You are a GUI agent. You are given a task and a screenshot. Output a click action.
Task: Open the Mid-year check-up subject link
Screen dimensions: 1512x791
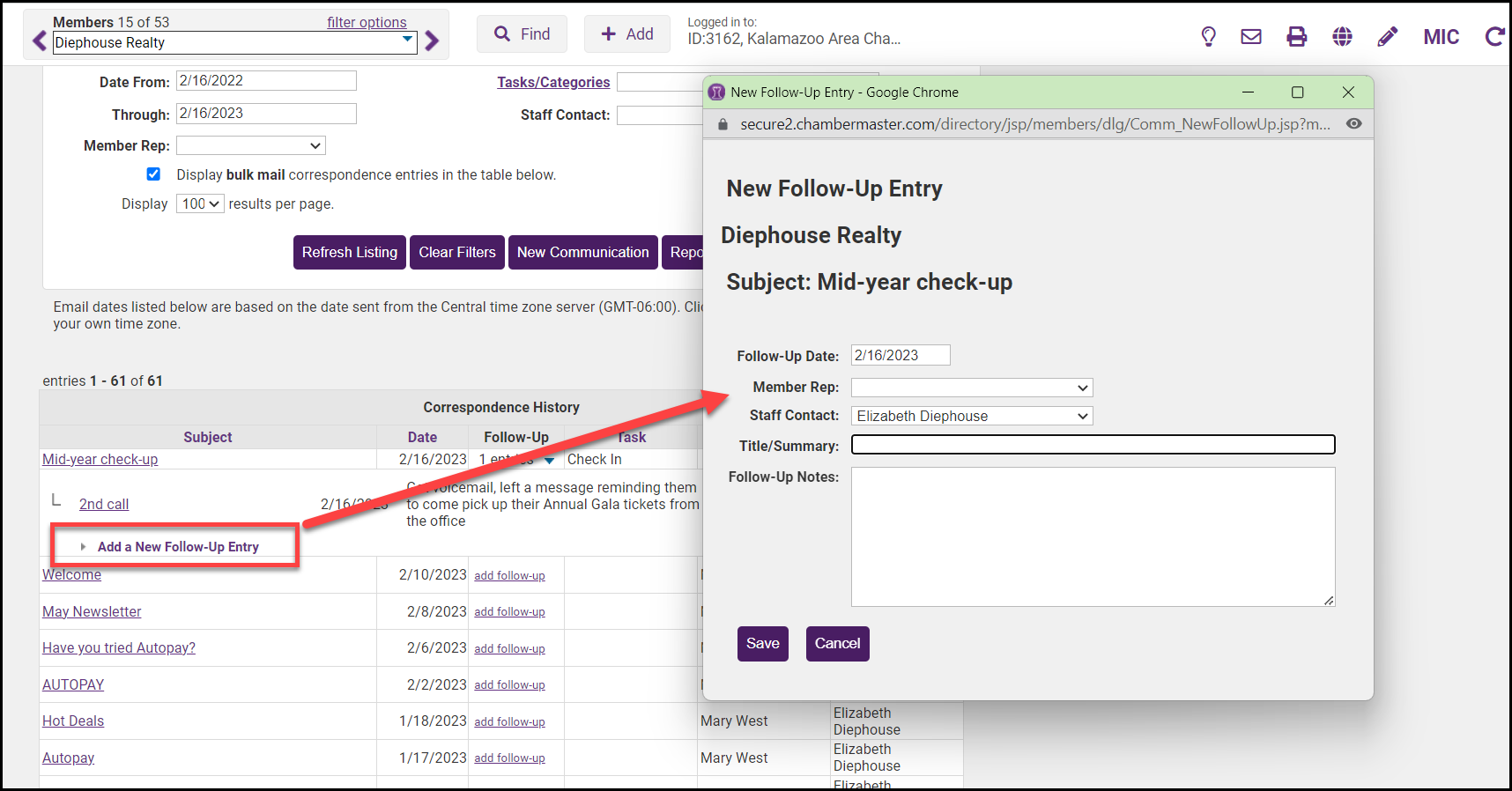[x=100, y=459]
